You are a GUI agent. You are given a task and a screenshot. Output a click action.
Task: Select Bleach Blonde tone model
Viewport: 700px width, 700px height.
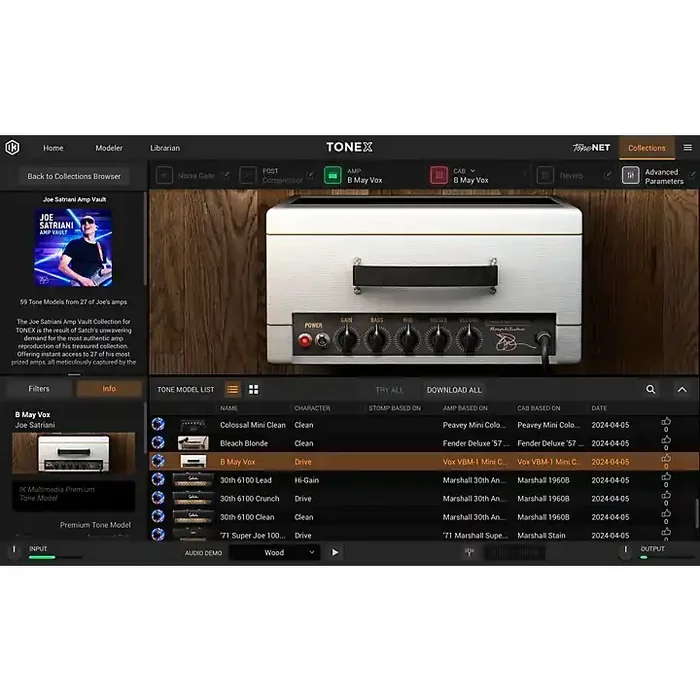coord(424,443)
